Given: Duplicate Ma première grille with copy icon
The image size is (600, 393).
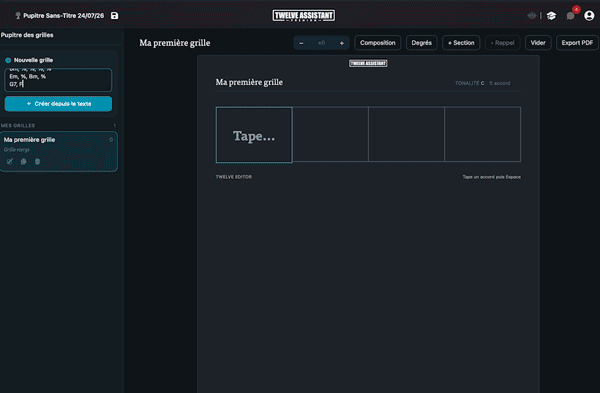Looking at the screenshot, I should coord(24,161).
